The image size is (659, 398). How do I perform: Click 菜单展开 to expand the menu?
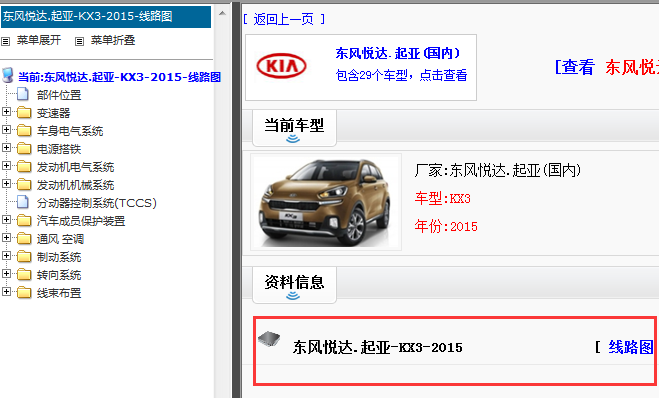pyautogui.click(x=39, y=40)
